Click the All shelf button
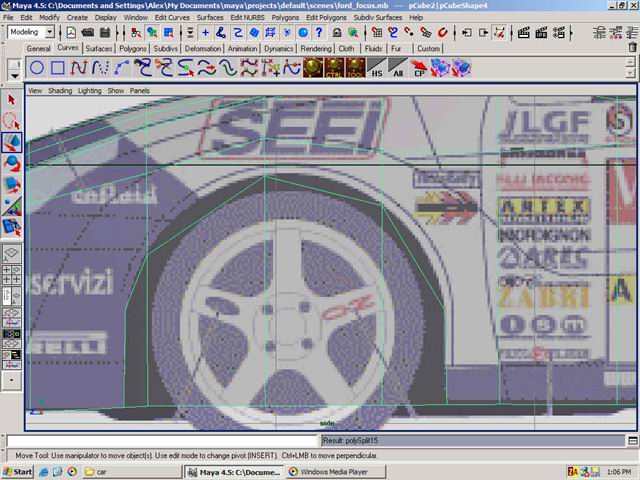The image size is (640, 480). (398, 69)
